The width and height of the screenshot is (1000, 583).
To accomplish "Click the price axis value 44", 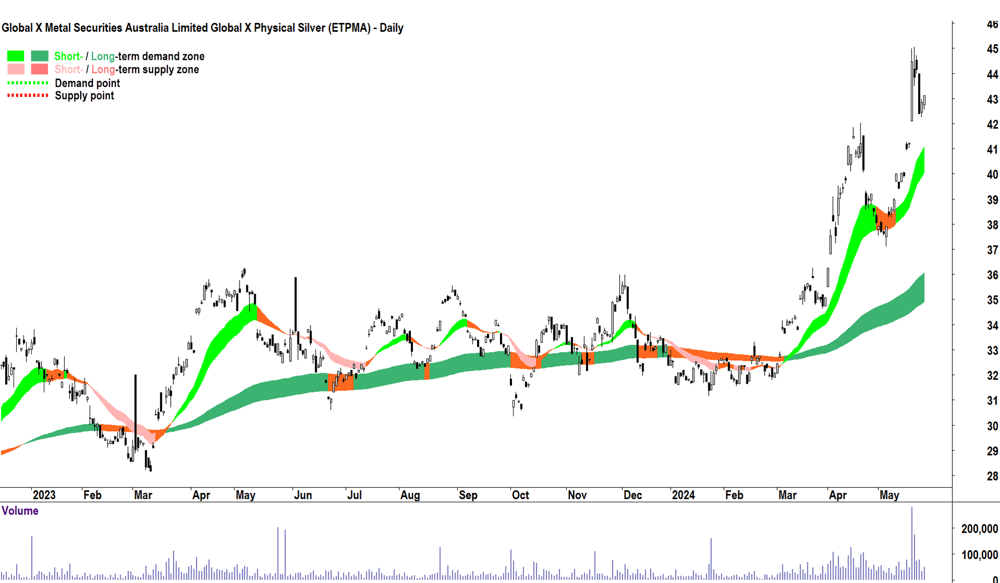I will [992, 75].
